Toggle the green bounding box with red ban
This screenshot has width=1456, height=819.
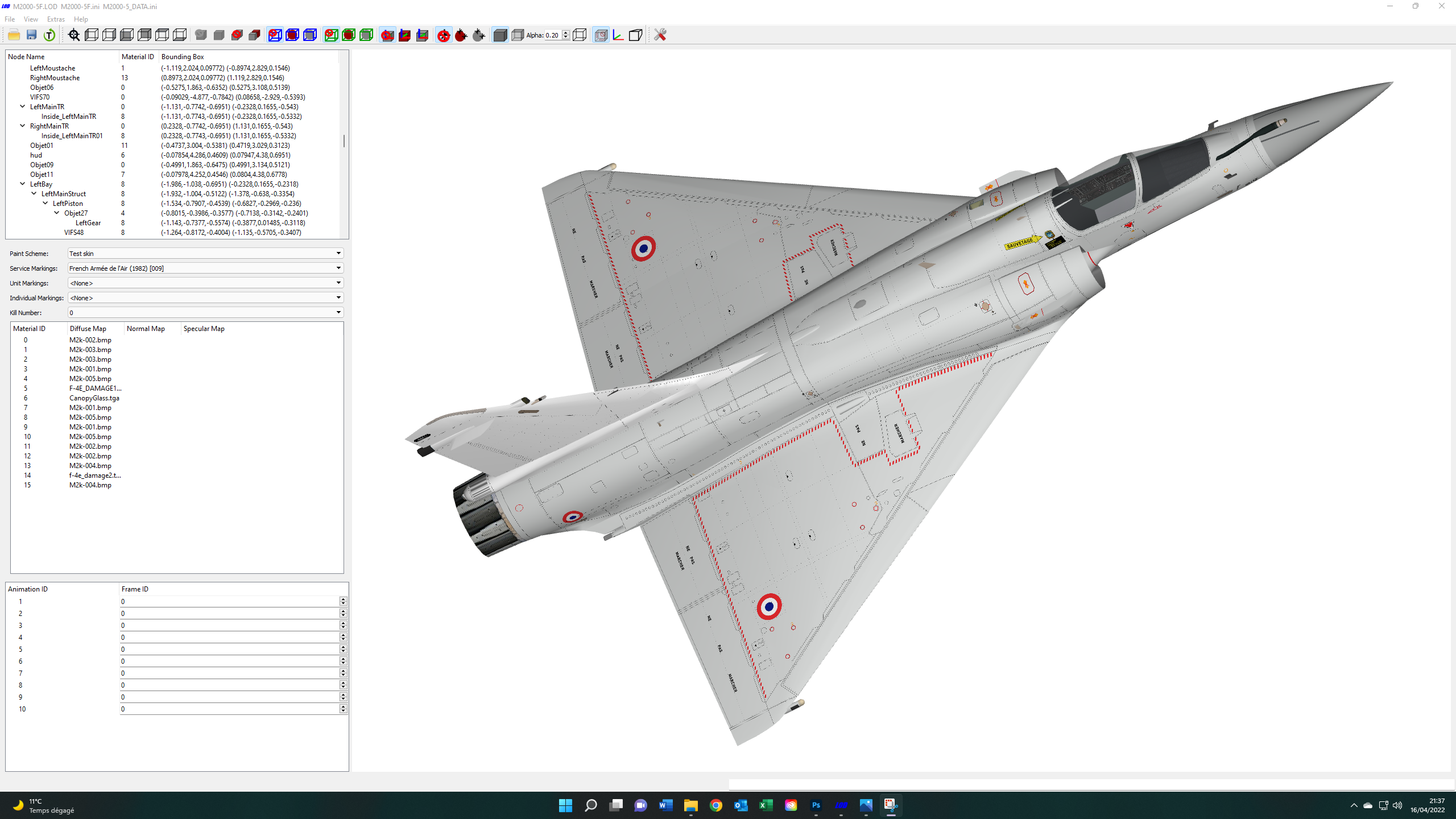[x=331, y=35]
